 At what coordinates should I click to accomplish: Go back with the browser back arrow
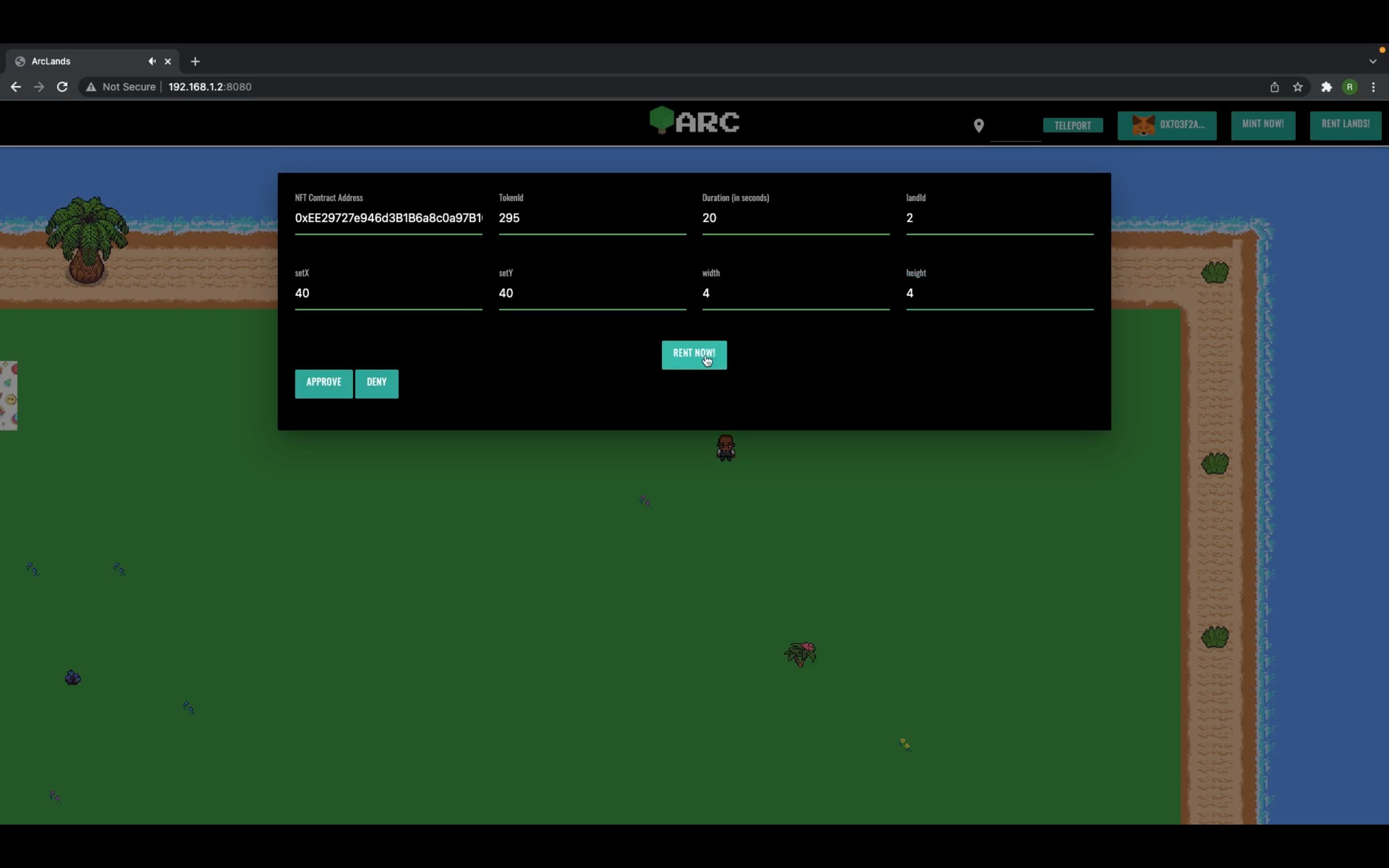[15, 87]
